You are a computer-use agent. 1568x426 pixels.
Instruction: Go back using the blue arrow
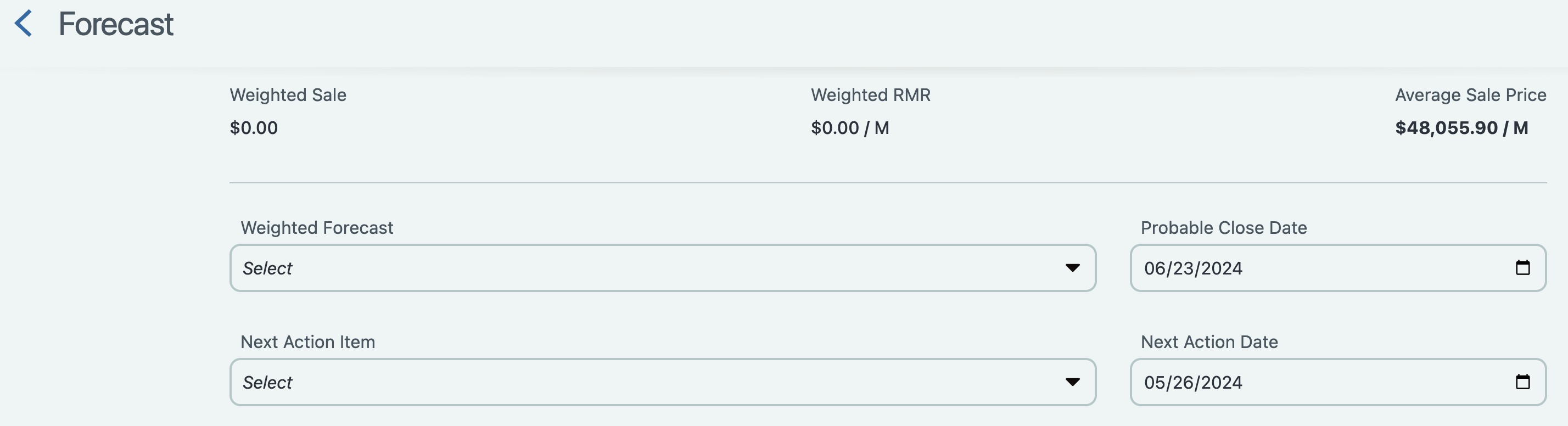point(23,24)
